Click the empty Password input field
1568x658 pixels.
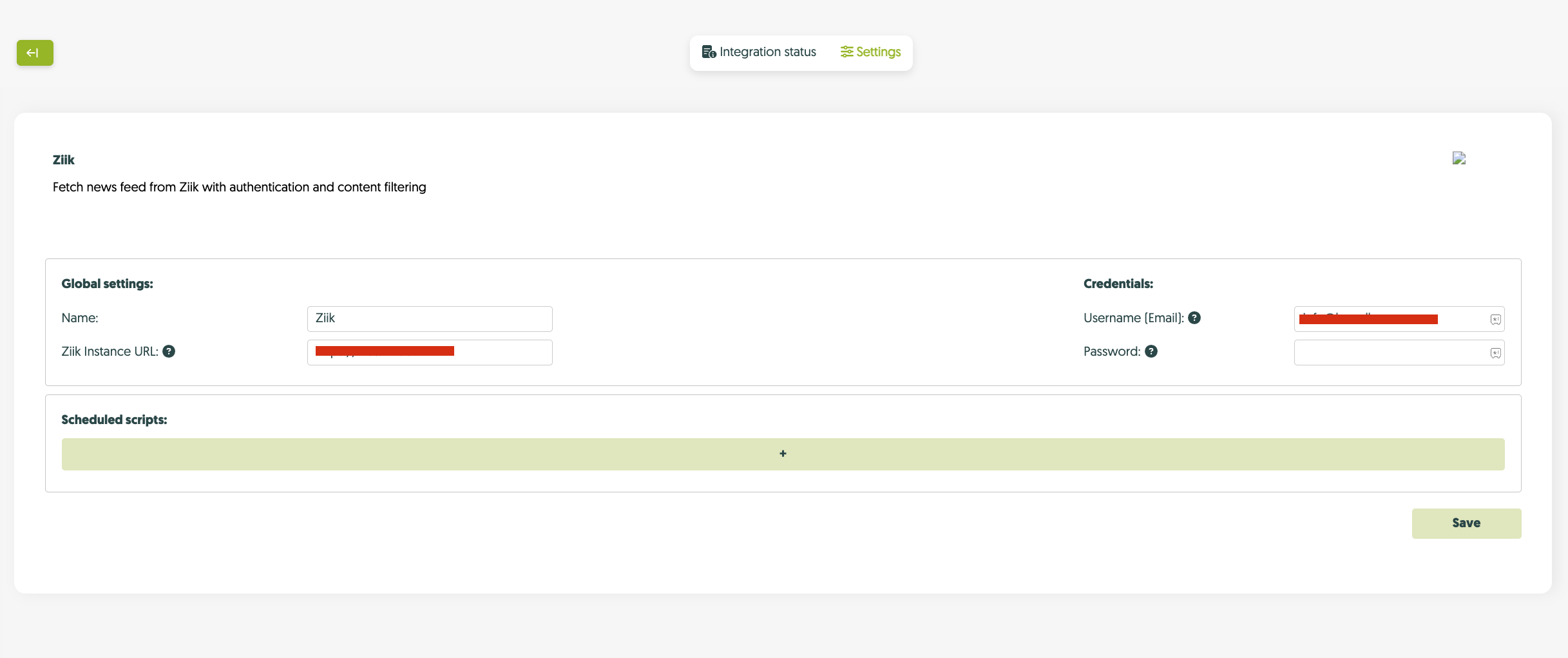click(1390, 353)
